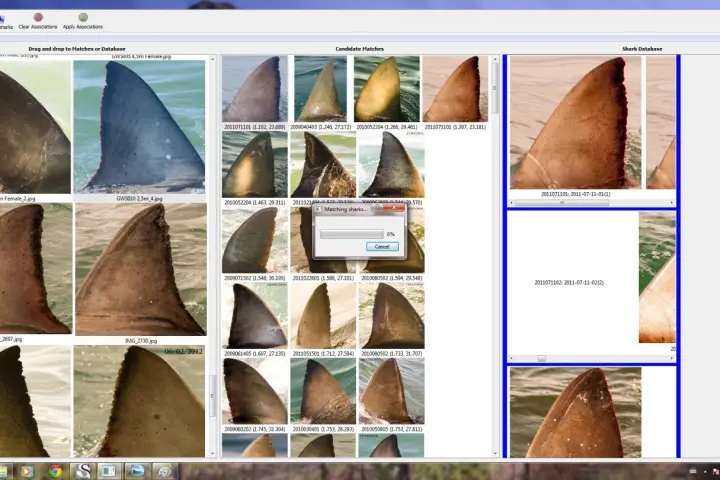The width and height of the screenshot is (720, 480).
Task: Click the matching progress bar at 0%
Action: 352,234
